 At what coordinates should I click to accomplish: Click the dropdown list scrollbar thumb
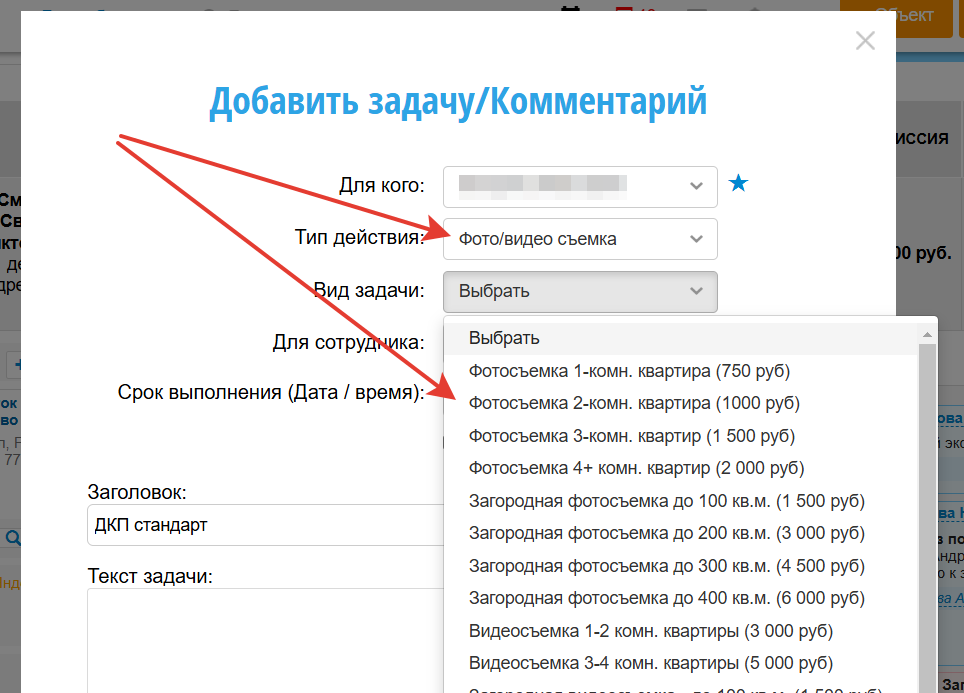point(927,500)
